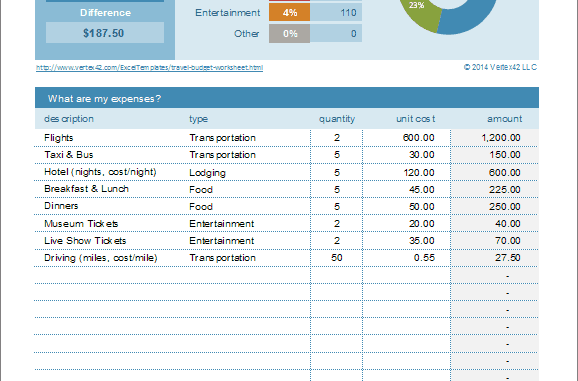Screen dimensions: 578x381
Task: Click the Entertainment total value 110
Action: coord(336,13)
